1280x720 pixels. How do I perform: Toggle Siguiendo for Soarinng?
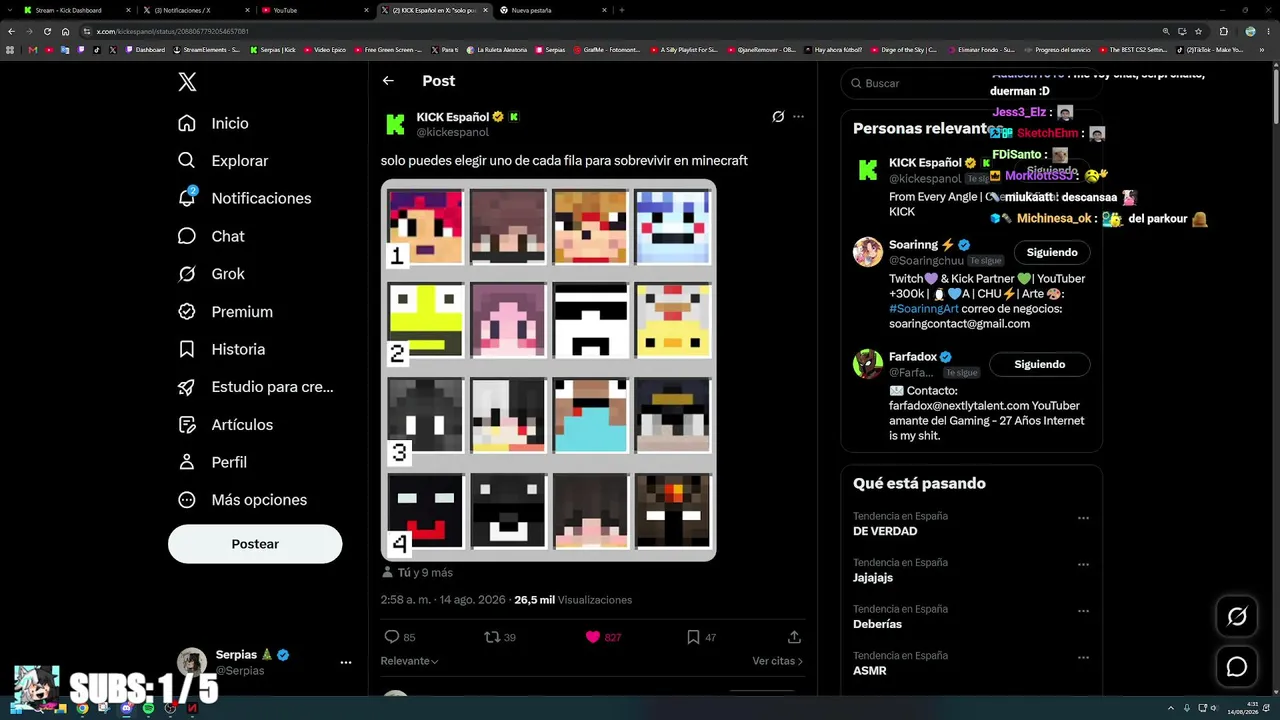(1052, 252)
